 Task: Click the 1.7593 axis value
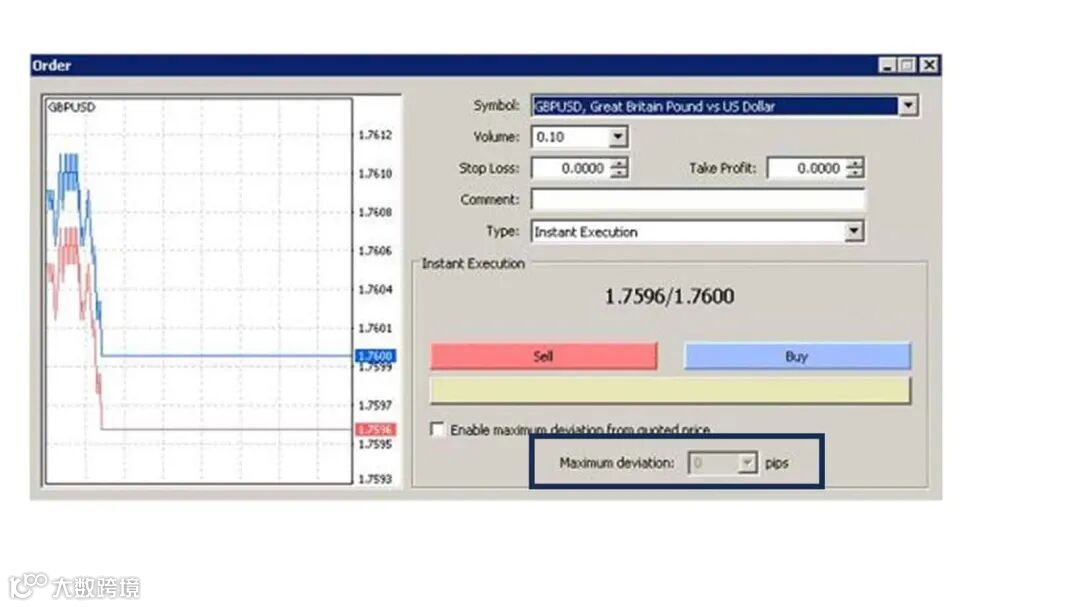click(x=375, y=479)
